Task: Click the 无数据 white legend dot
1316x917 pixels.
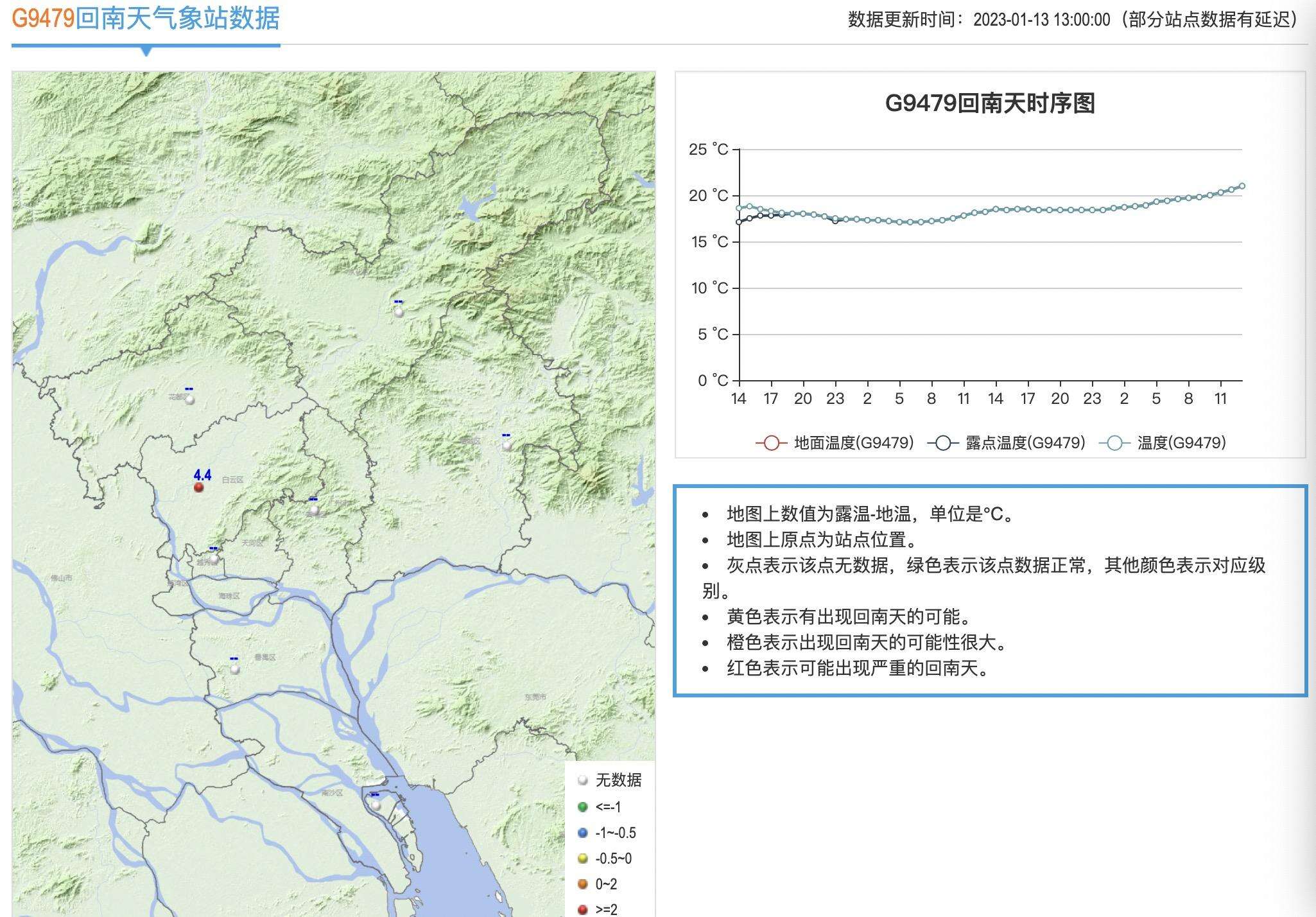Action: (x=583, y=780)
